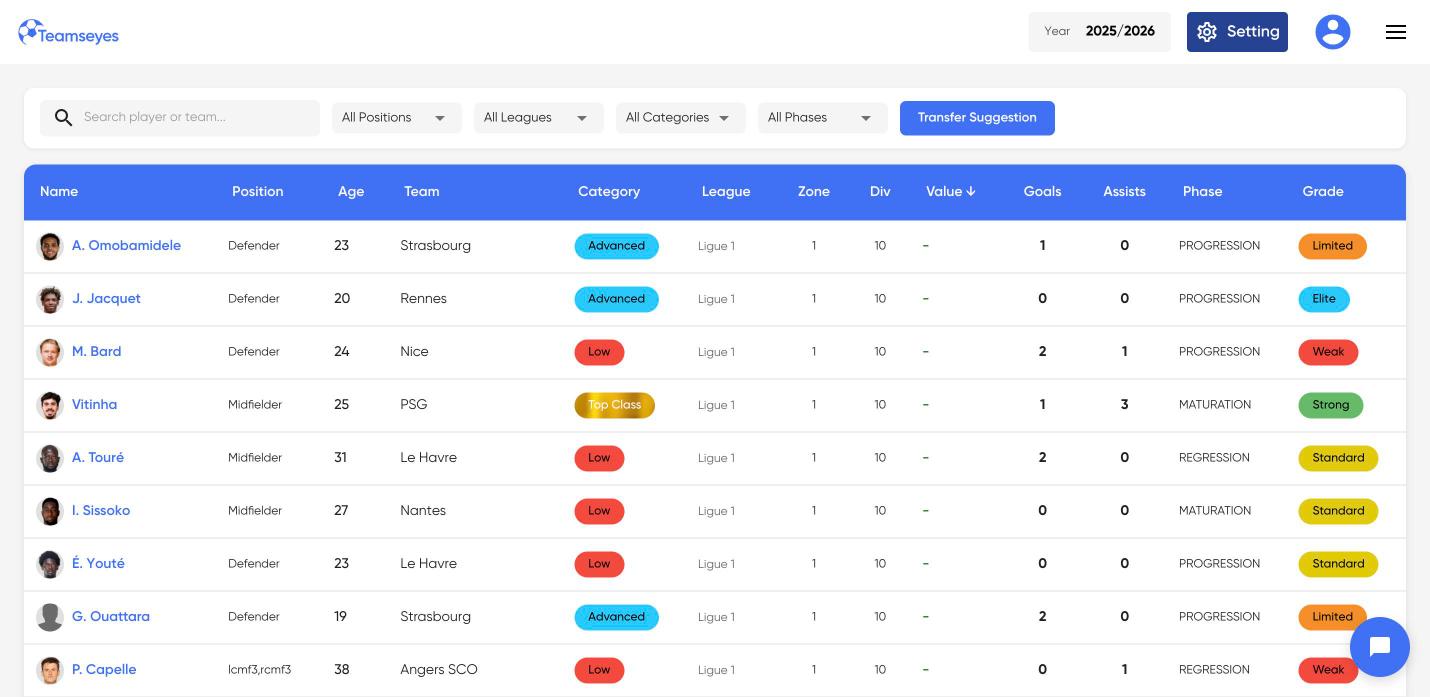Sort by the League column header
Viewport: 1430px width, 697px height.
726,192
